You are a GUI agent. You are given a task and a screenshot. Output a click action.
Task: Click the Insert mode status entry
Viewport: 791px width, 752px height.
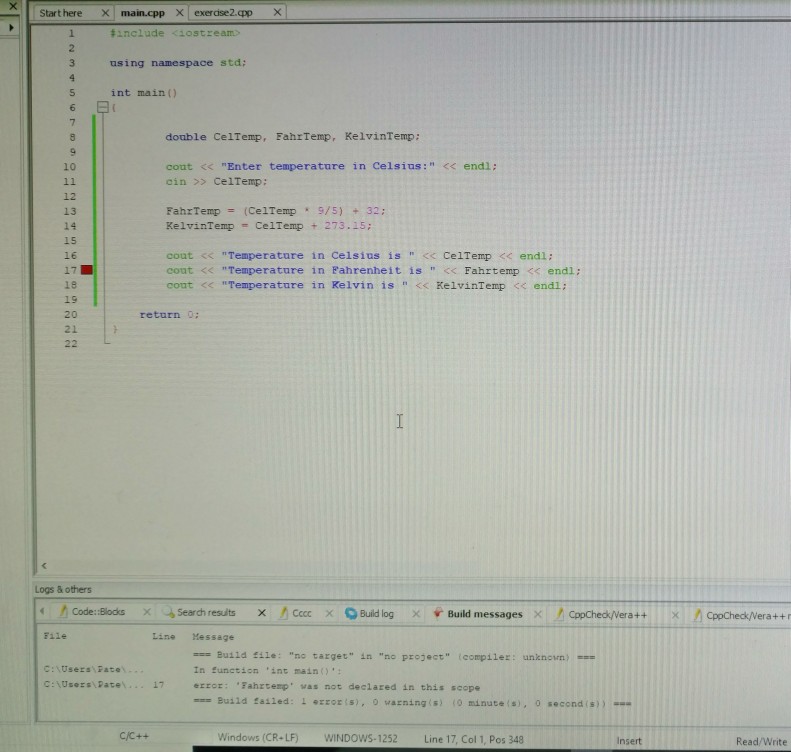pyautogui.click(x=629, y=741)
